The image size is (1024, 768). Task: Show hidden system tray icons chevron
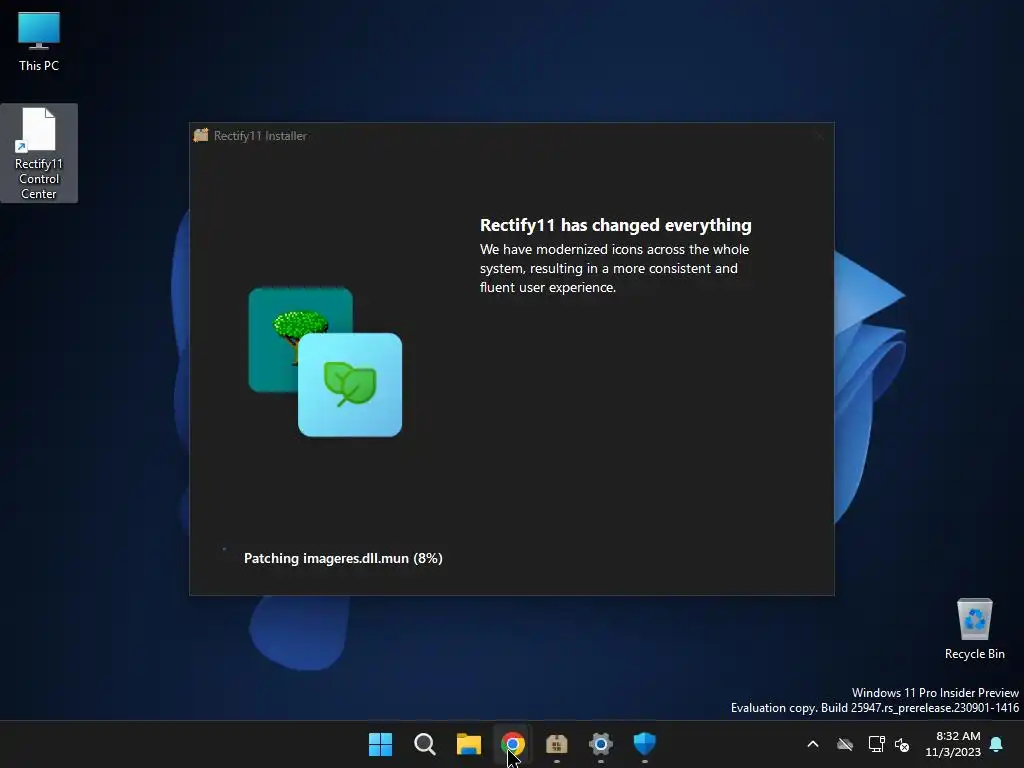[813, 744]
